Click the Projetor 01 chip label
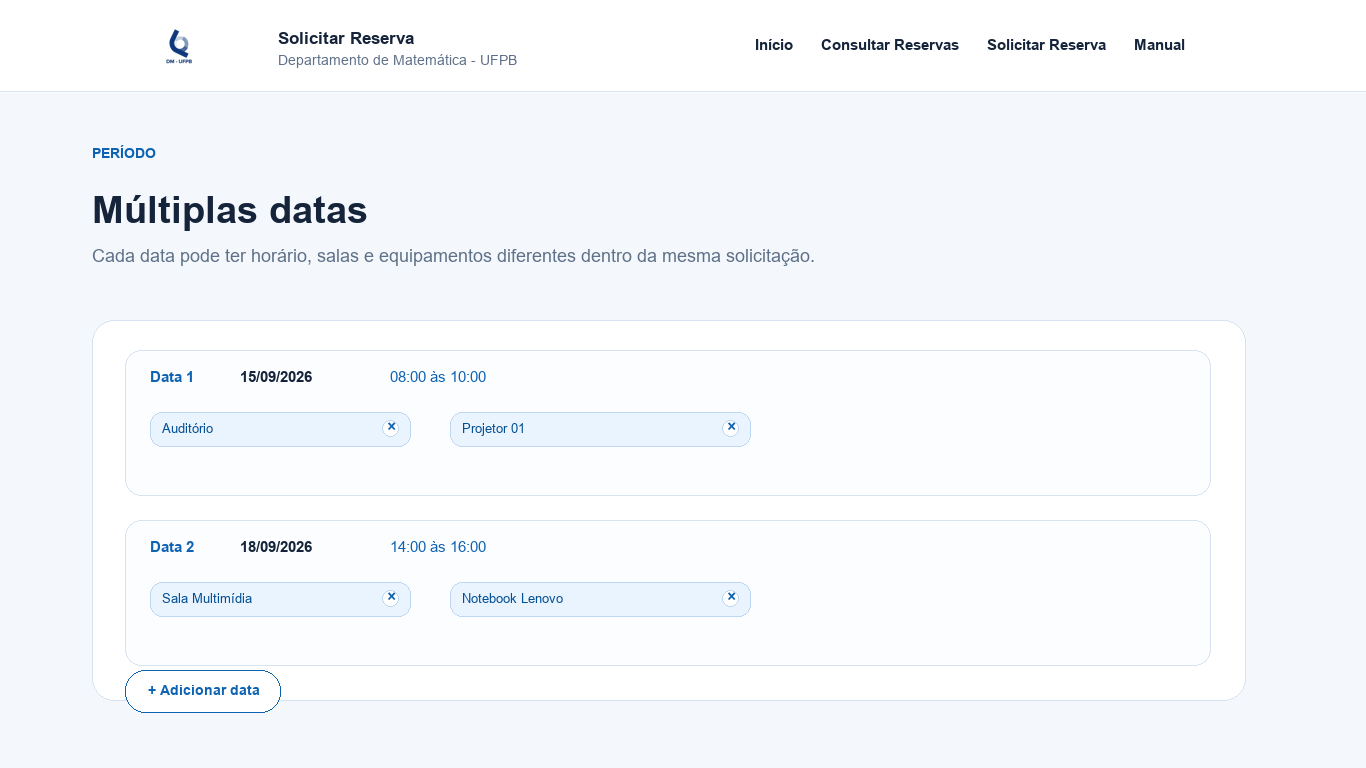The image size is (1366, 768). coord(493,429)
